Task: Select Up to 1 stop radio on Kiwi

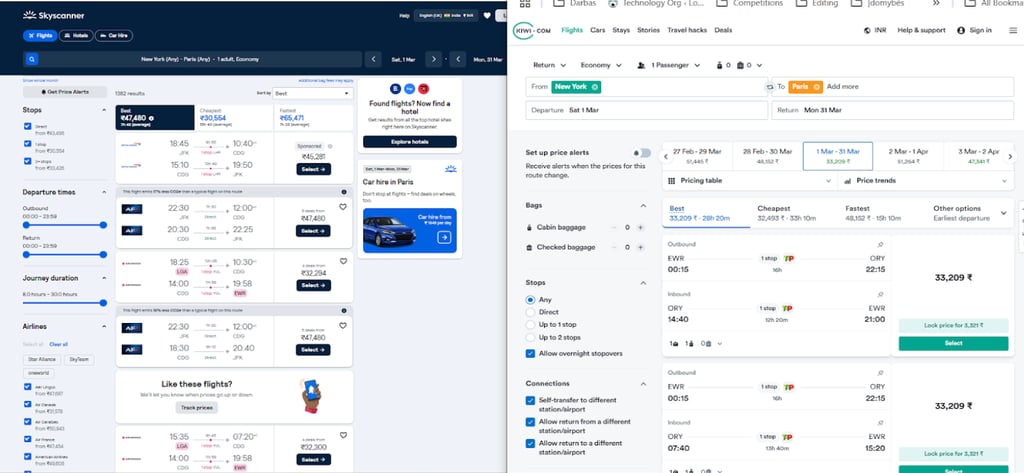Action: coord(530,325)
